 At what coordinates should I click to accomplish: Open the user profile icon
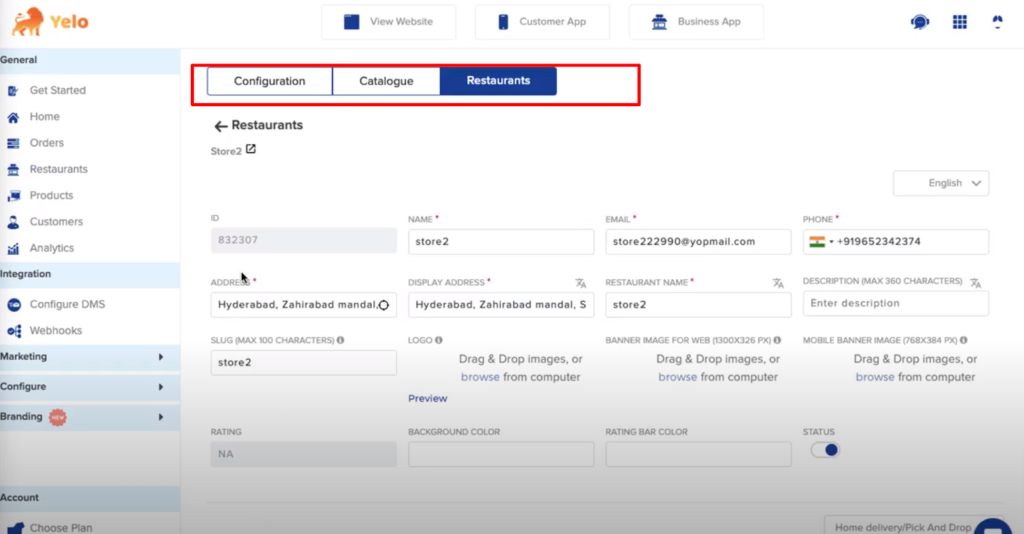(x=997, y=22)
